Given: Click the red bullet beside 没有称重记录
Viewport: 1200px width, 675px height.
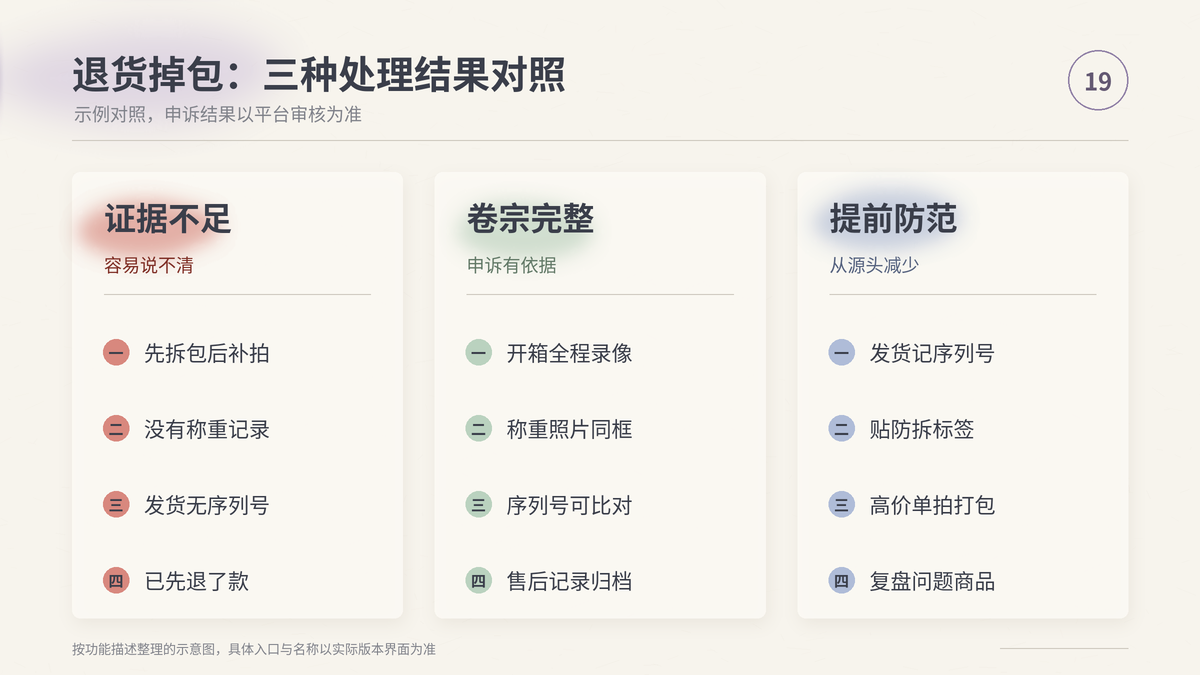Looking at the screenshot, I should (x=116, y=429).
